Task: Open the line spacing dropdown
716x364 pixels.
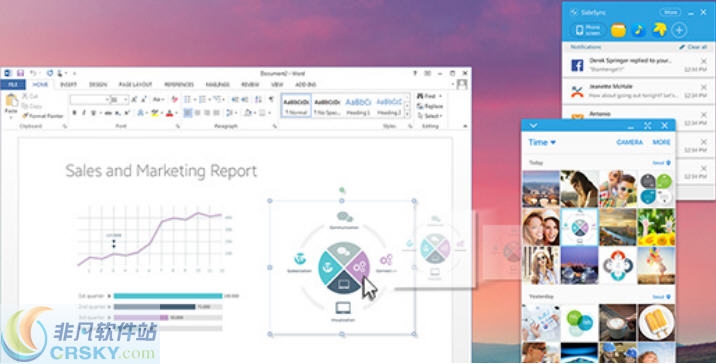Action: tap(231, 112)
